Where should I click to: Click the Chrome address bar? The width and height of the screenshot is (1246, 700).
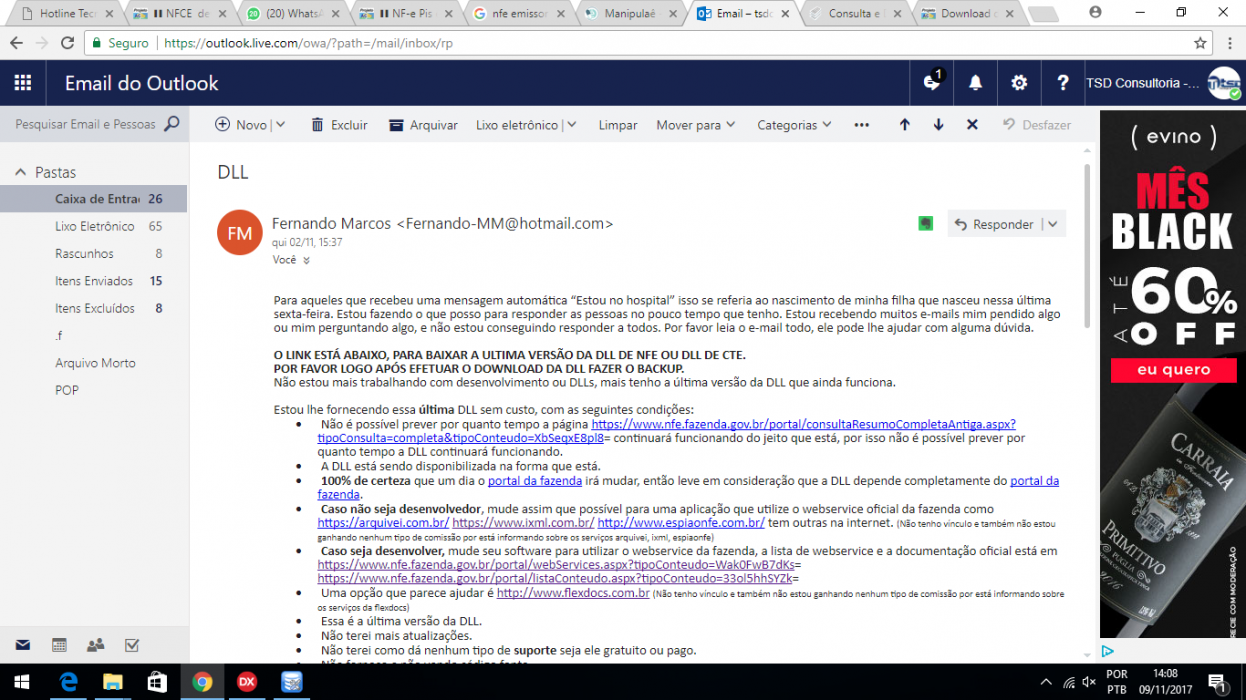click(x=640, y=43)
